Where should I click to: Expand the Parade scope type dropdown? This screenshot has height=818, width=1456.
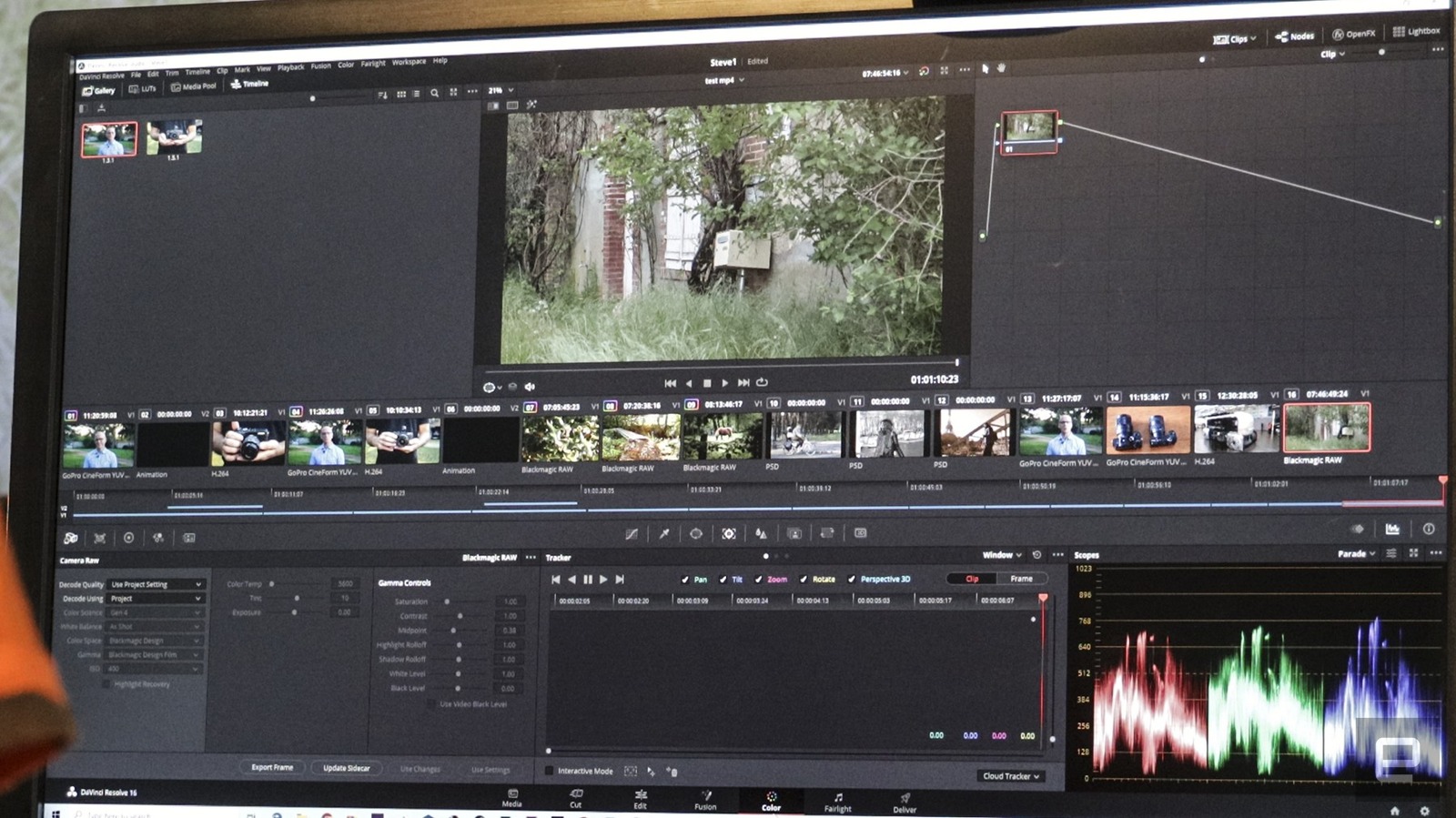click(x=1356, y=553)
